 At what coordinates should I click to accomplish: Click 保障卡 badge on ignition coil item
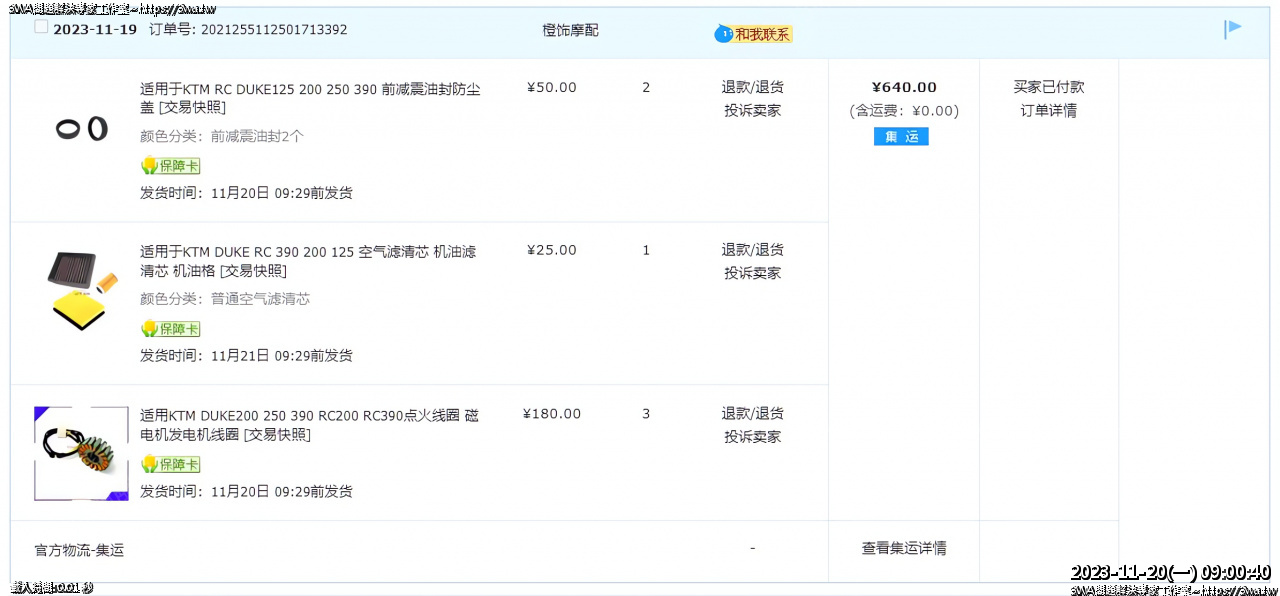pos(169,464)
